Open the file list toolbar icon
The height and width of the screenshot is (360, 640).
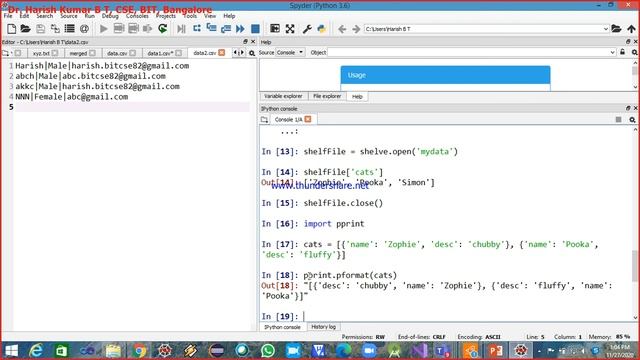[70, 29]
